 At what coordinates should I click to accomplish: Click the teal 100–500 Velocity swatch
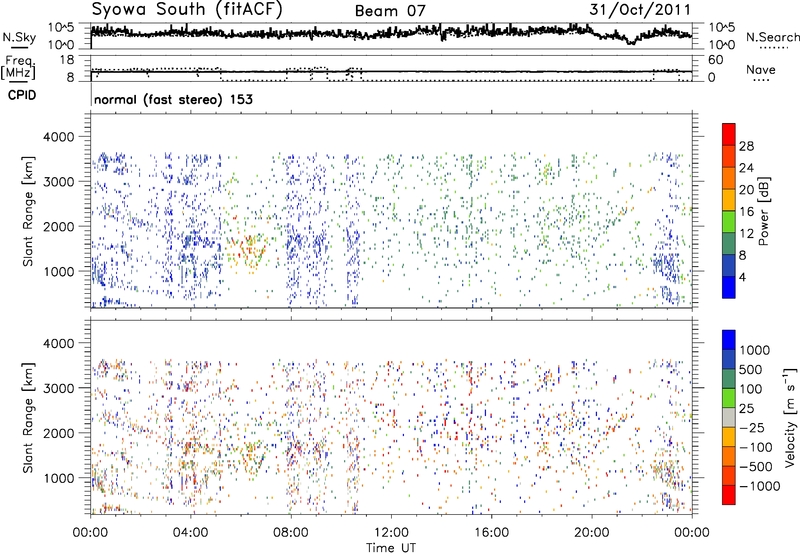pyautogui.click(x=729, y=379)
